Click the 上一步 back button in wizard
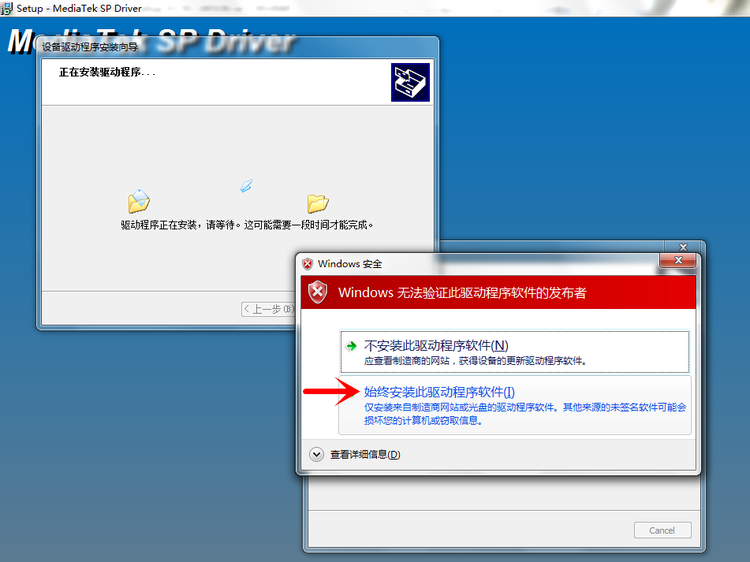Screen dimensions: 750x562 click(268, 309)
